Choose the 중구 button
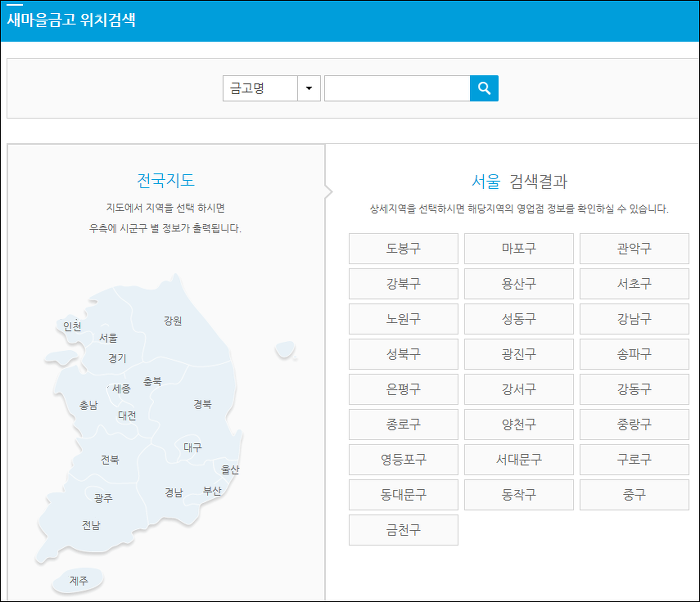700x602 pixels. click(x=634, y=495)
